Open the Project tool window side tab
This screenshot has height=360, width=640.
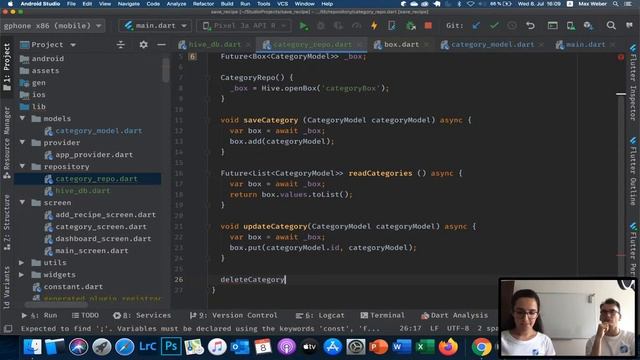(x=7, y=67)
